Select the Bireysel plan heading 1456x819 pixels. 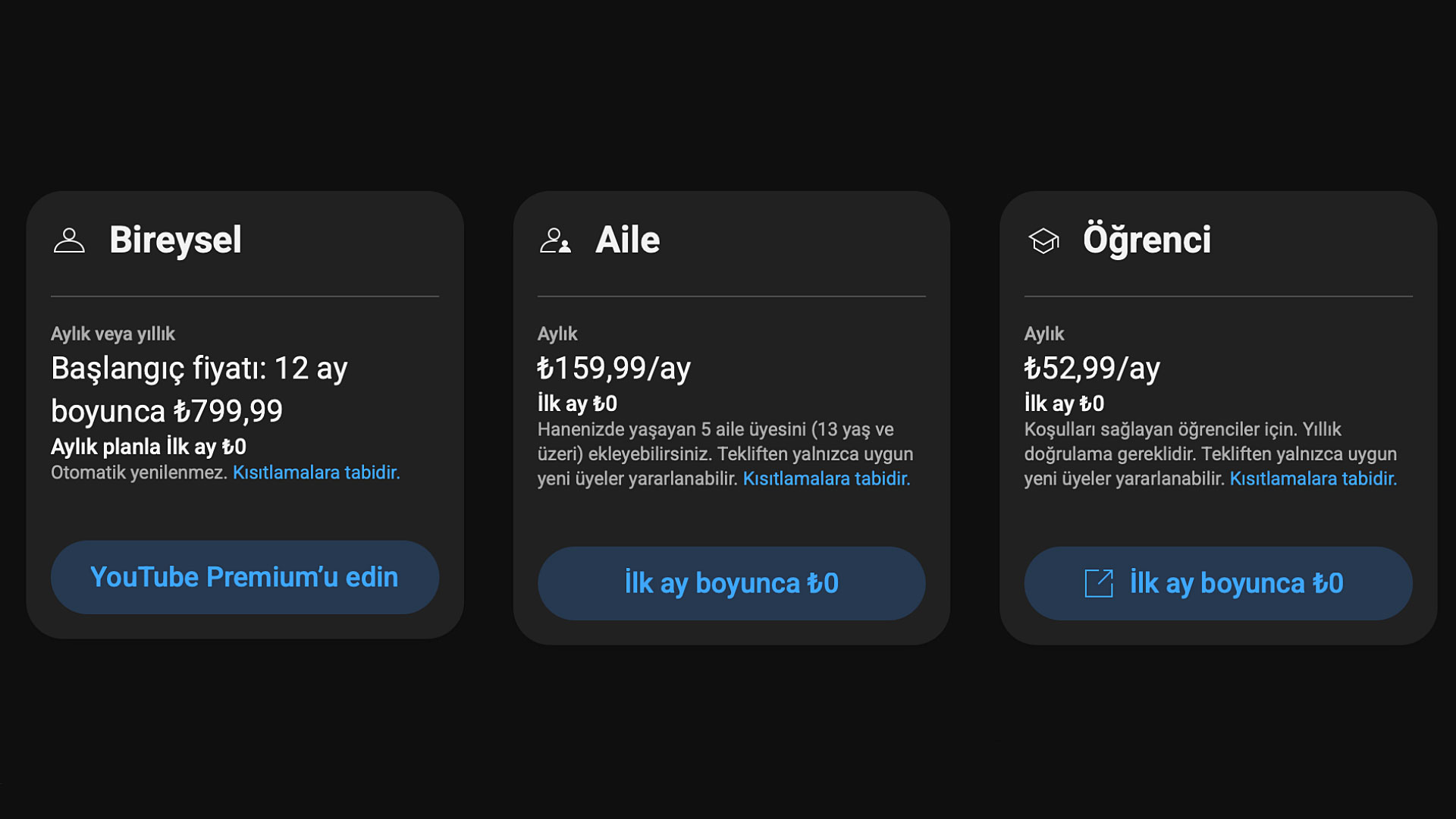click(x=175, y=240)
